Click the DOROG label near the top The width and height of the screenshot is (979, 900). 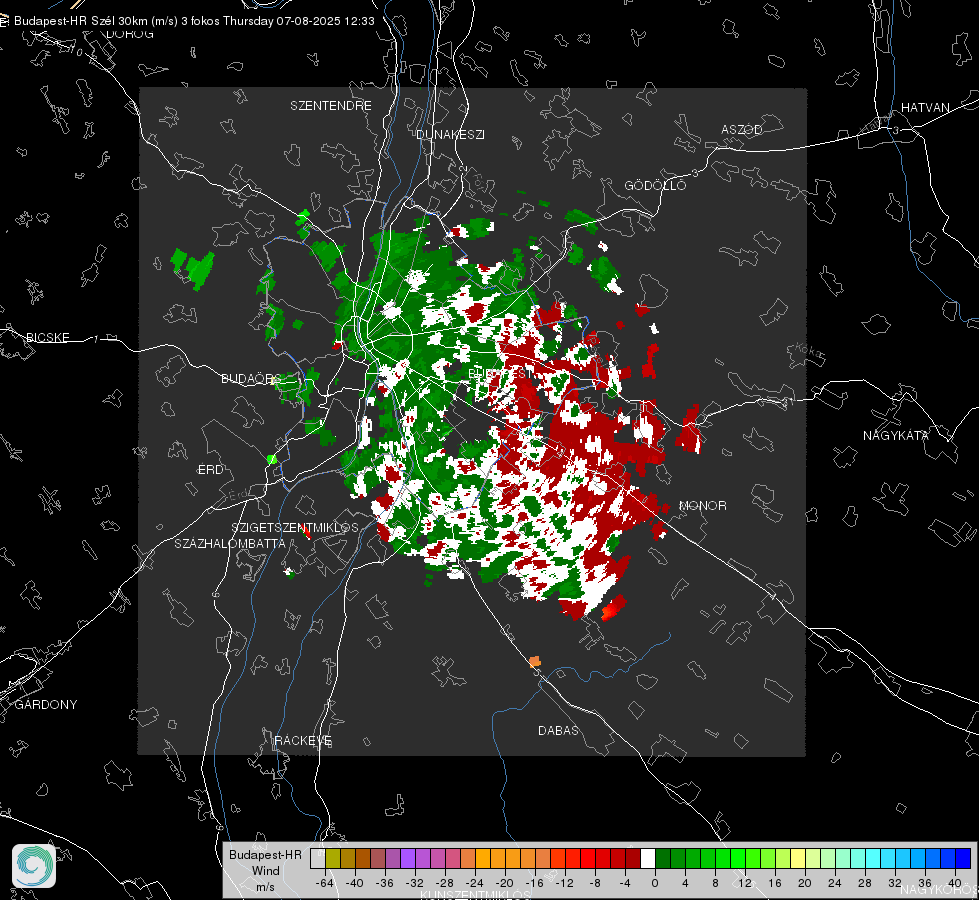[x=130, y=34]
